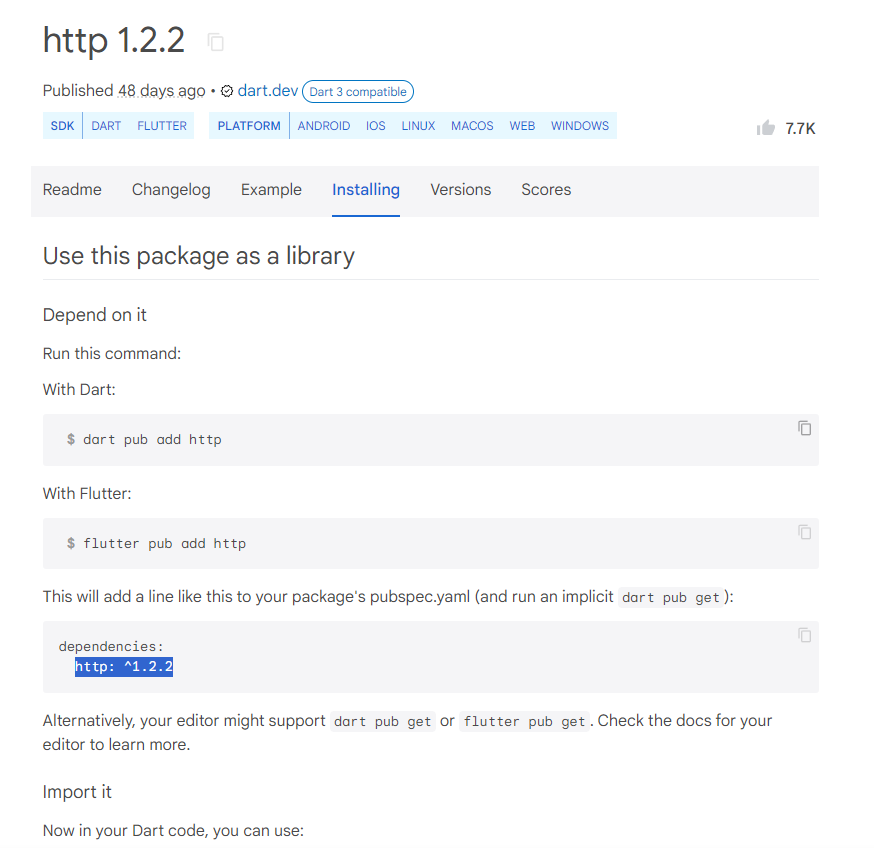Image resolution: width=874 pixels, height=848 pixels.
Task: View the Scores tab
Action: coord(546,190)
